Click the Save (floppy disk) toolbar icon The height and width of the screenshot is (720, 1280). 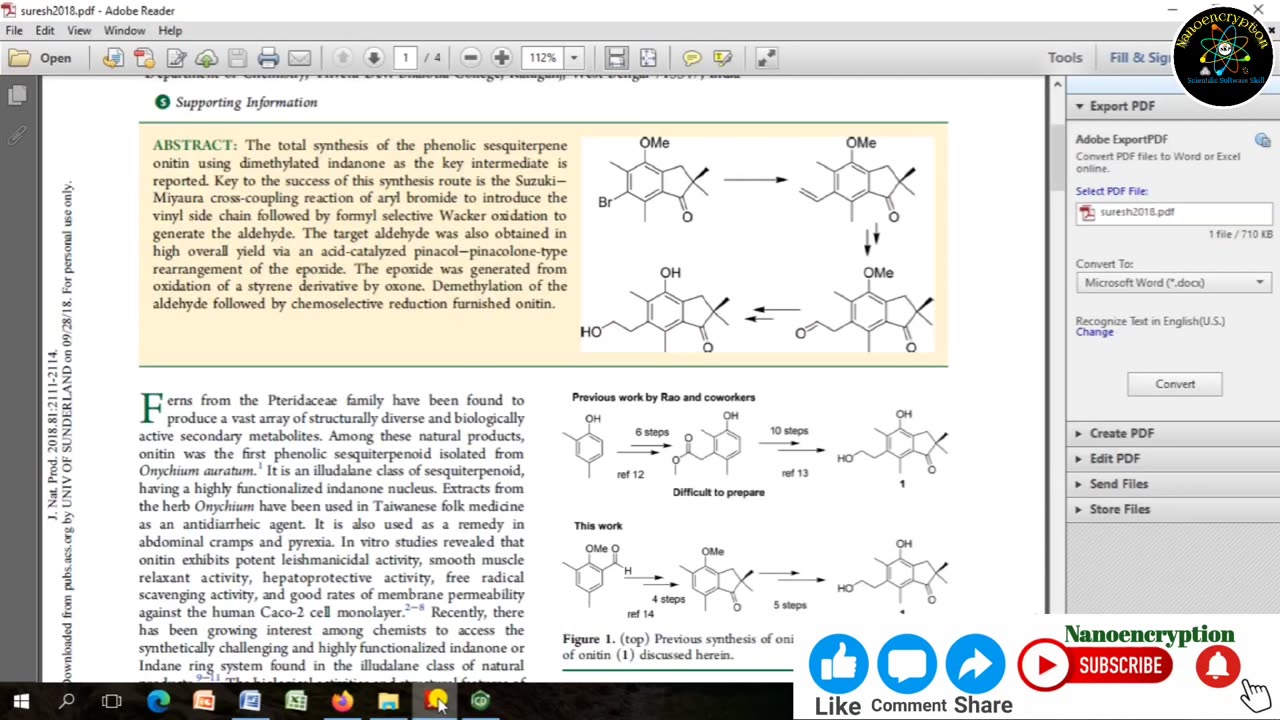pos(237,58)
